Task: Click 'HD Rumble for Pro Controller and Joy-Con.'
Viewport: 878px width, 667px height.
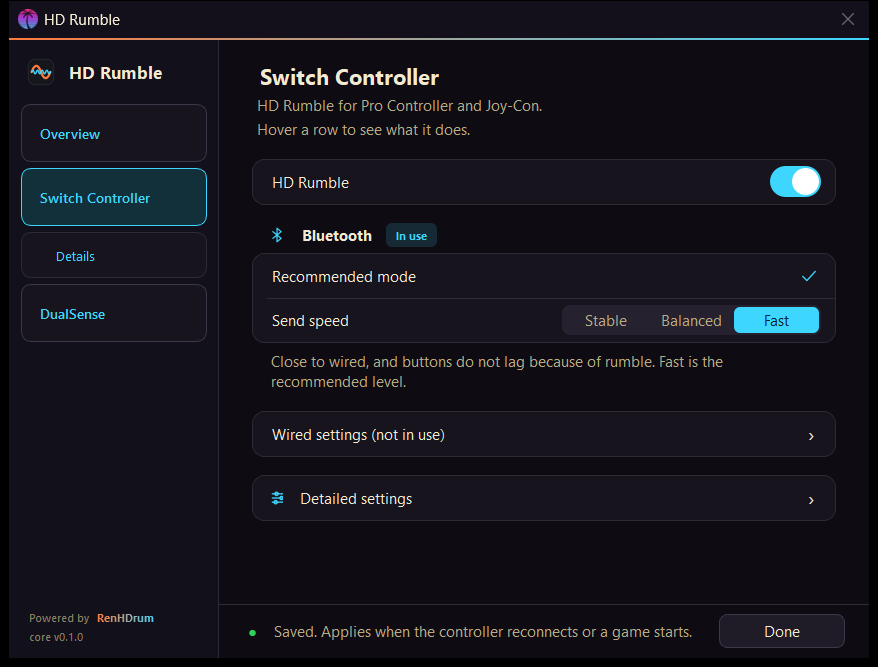Action: [x=399, y=106]
